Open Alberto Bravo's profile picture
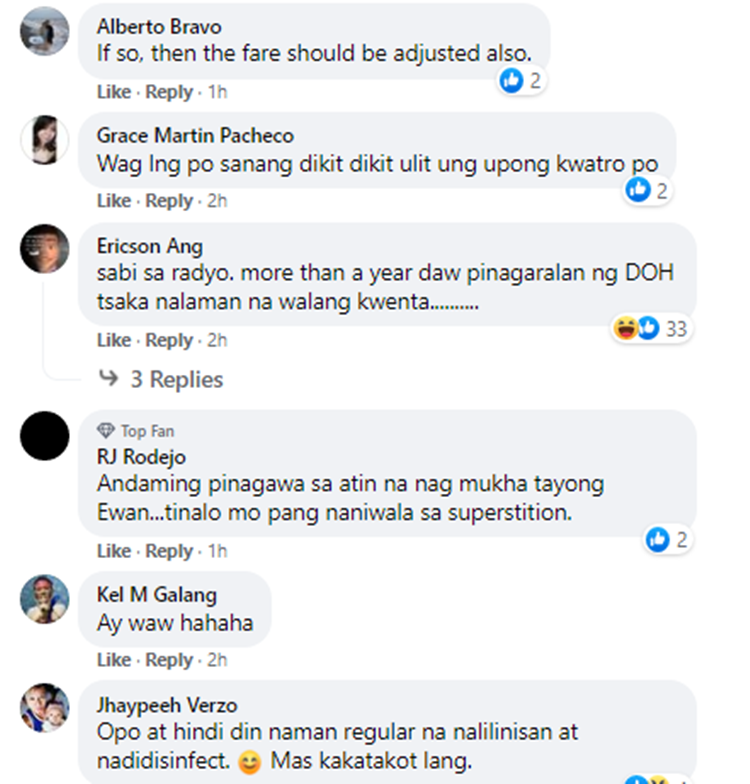This screenshot has width=750, height=784. click(44, 31)
